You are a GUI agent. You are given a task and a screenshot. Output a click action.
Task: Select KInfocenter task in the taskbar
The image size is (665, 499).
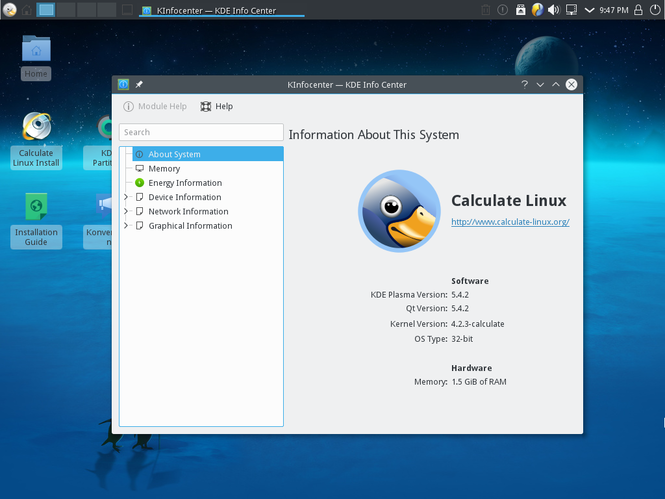point(221,10)
